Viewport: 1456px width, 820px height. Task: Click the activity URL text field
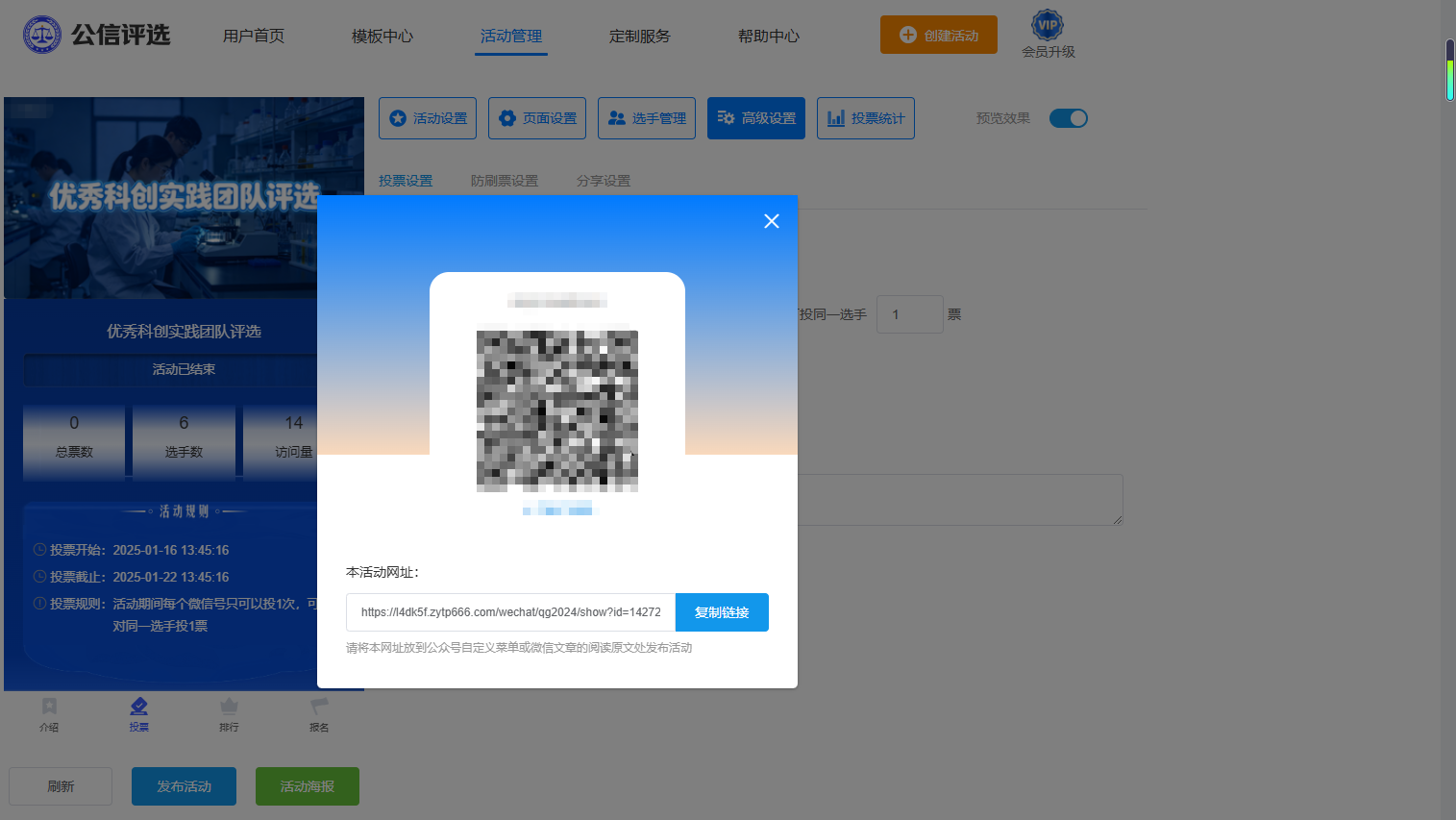511,612
